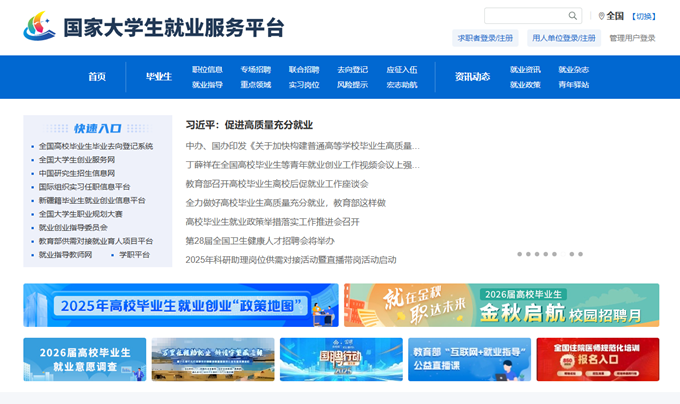Open 国际组织实习任职信息平台 quick link

coord(85,186)
